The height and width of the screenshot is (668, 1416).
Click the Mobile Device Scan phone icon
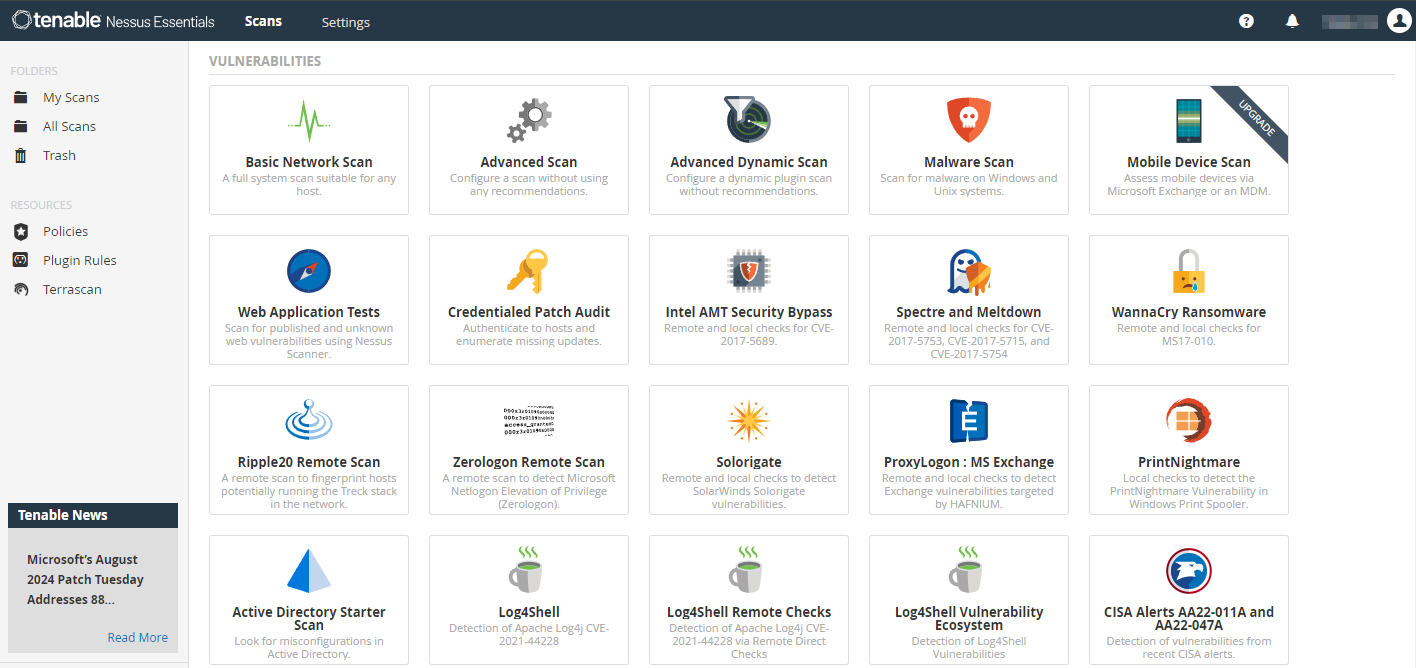[x=1189, y=121]
